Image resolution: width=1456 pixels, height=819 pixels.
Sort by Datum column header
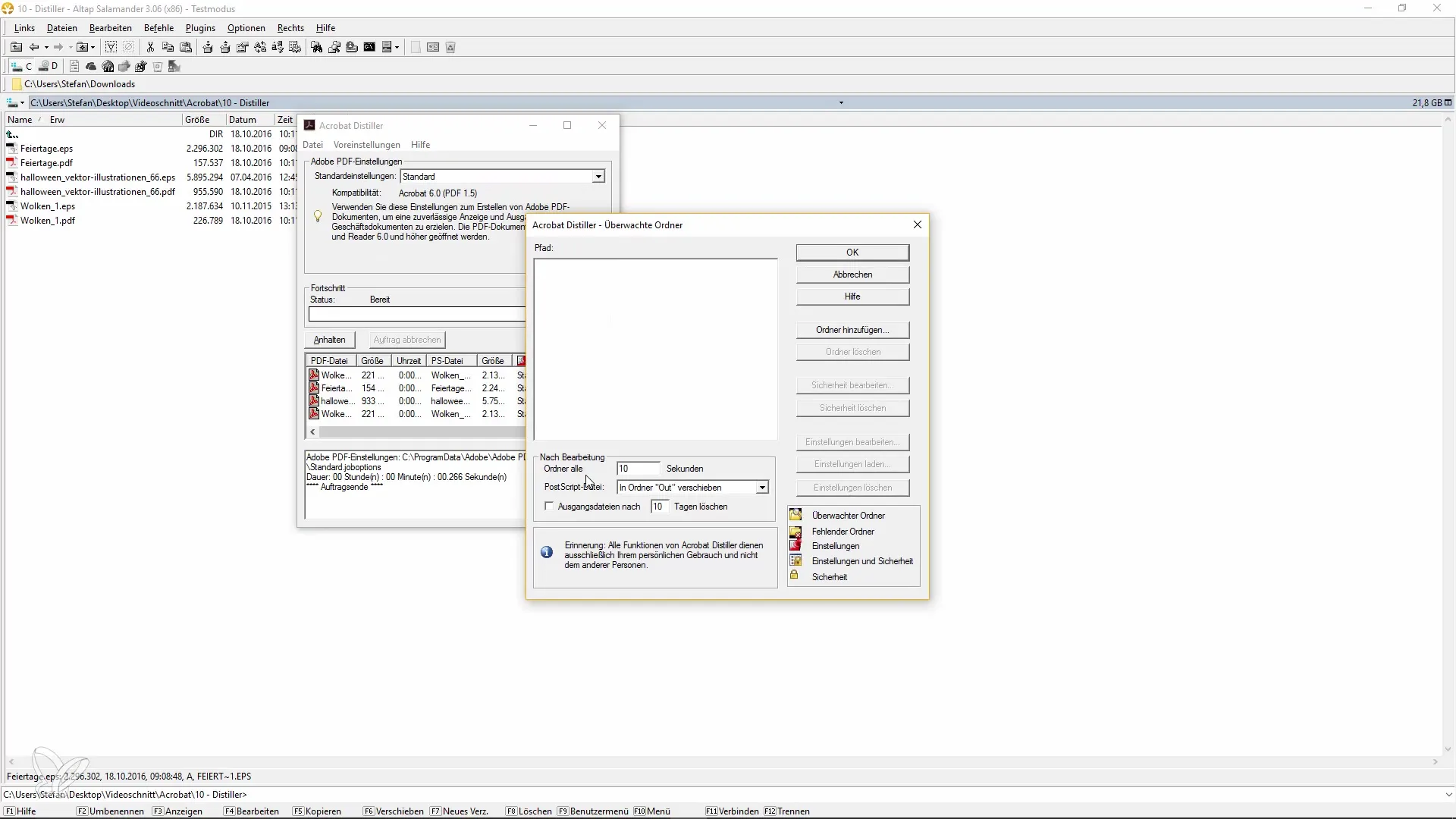tap(249, 120)
